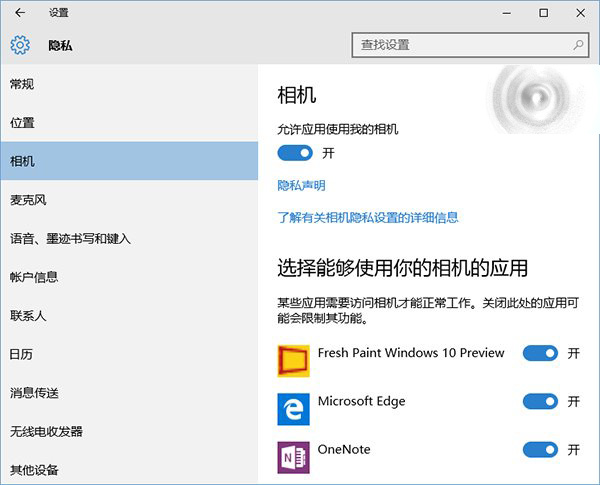This screenshot has width=600, height=485.
Task: Click the OneNote app icon
Action: click(x=293, y=456)
